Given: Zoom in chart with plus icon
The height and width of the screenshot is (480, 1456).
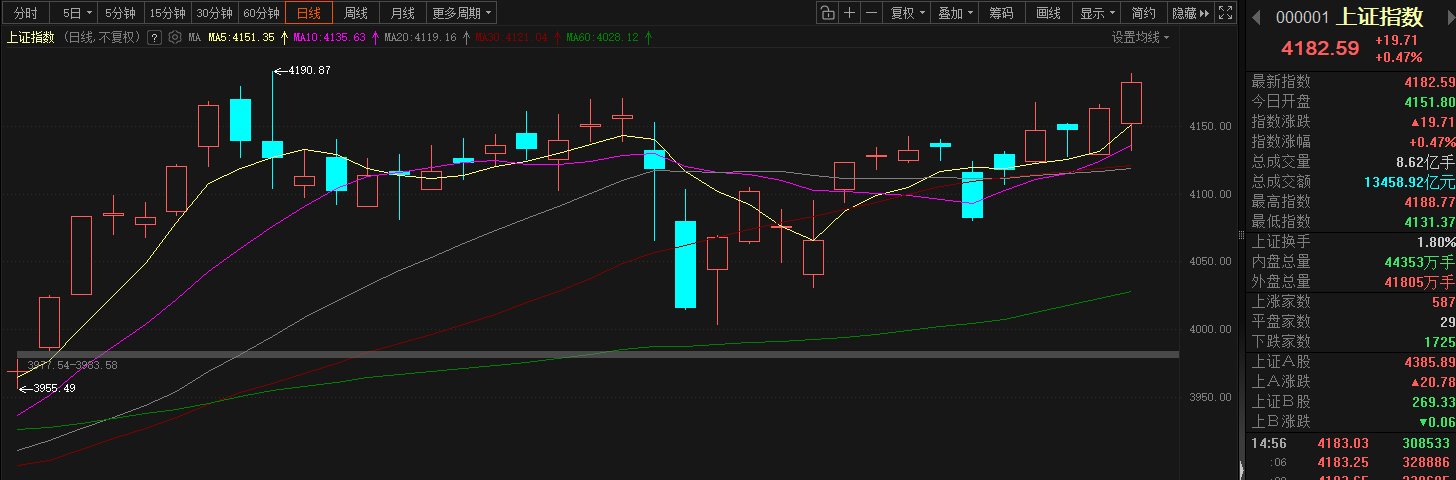Looking at the screenshot, I should (x=849, y=13).
